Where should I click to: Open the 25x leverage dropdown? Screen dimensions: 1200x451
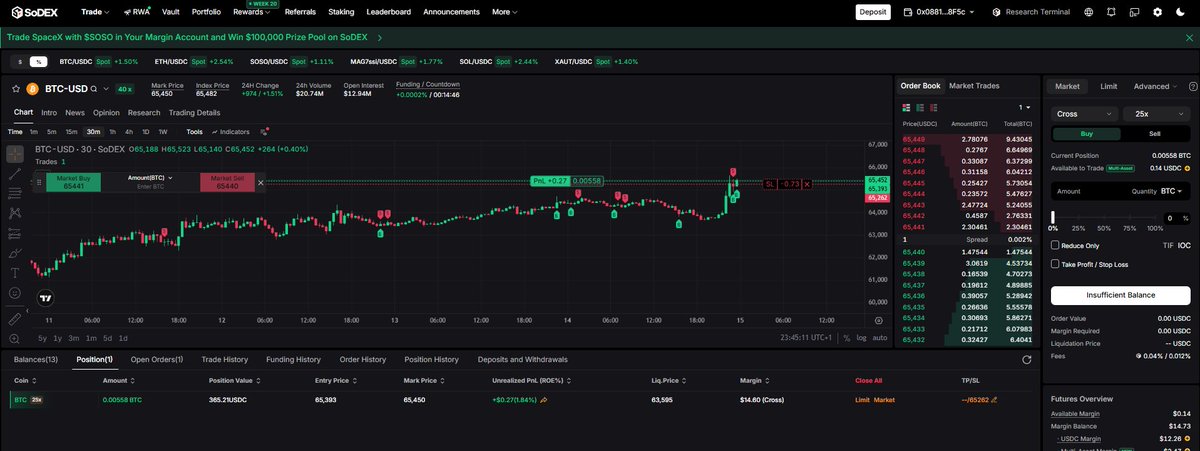point(1157,114)
